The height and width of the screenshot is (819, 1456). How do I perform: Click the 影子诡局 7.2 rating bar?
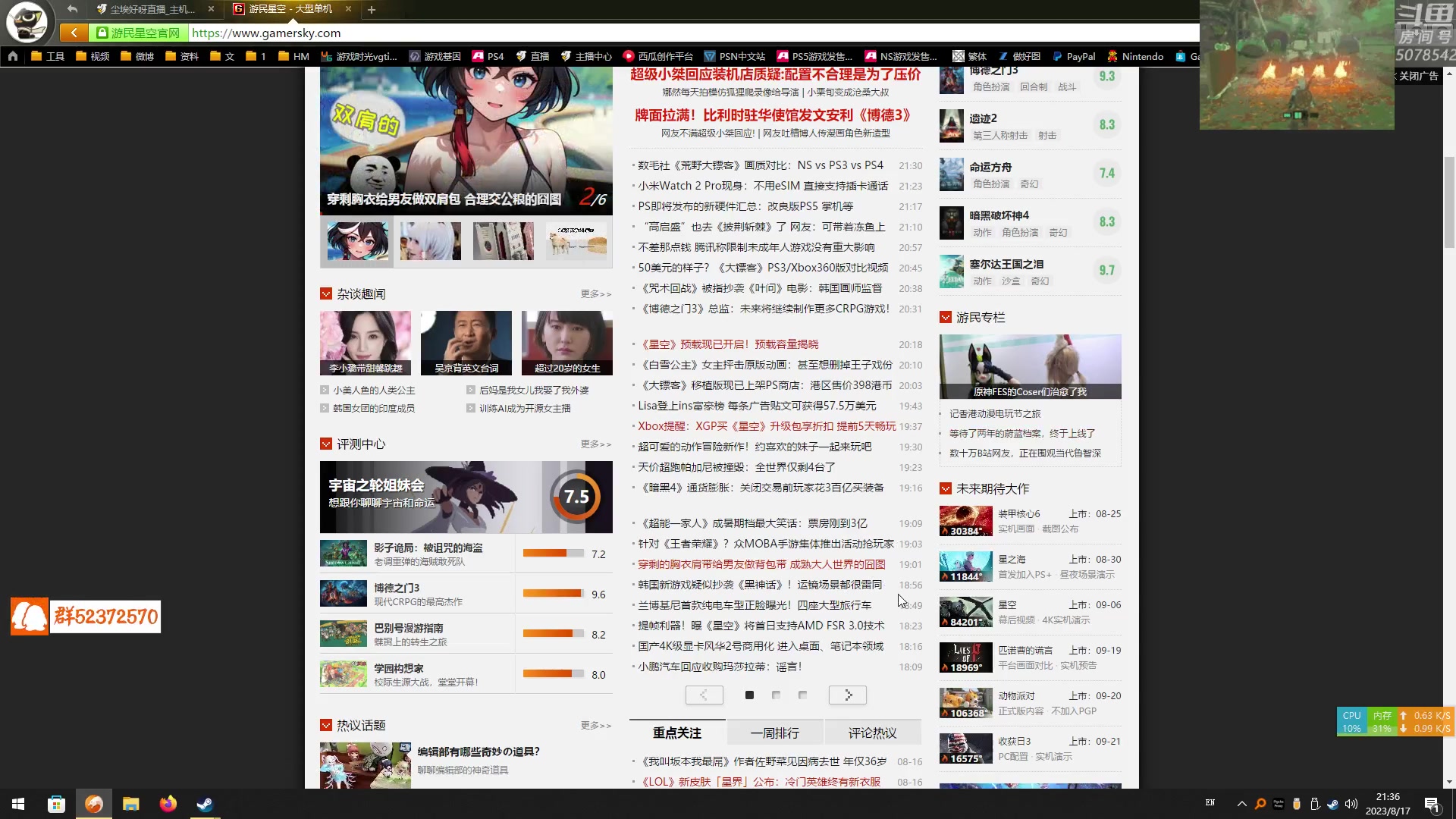(x=554, y=554)
